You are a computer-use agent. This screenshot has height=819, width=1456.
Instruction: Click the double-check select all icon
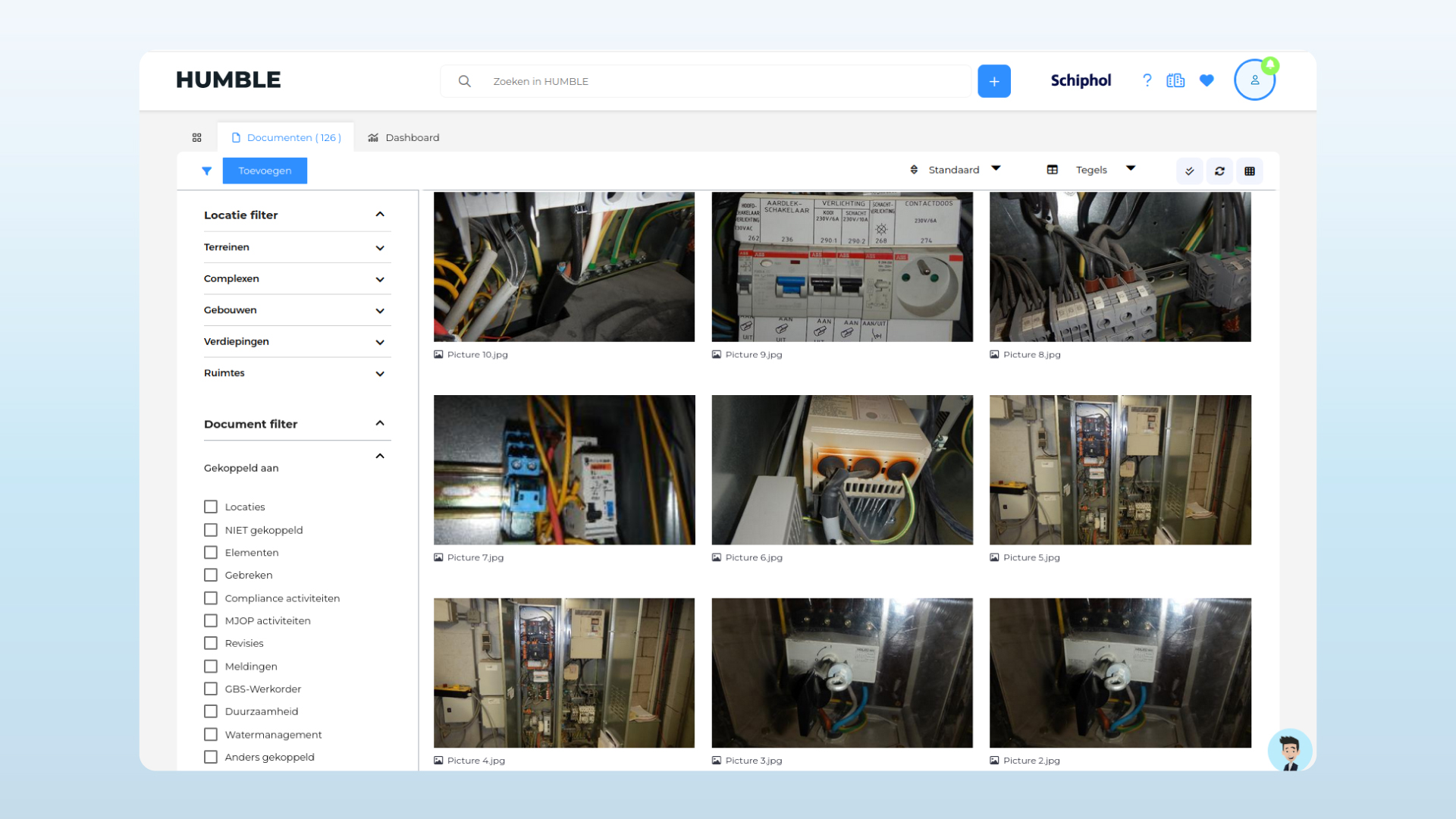tap(1189, 171)
